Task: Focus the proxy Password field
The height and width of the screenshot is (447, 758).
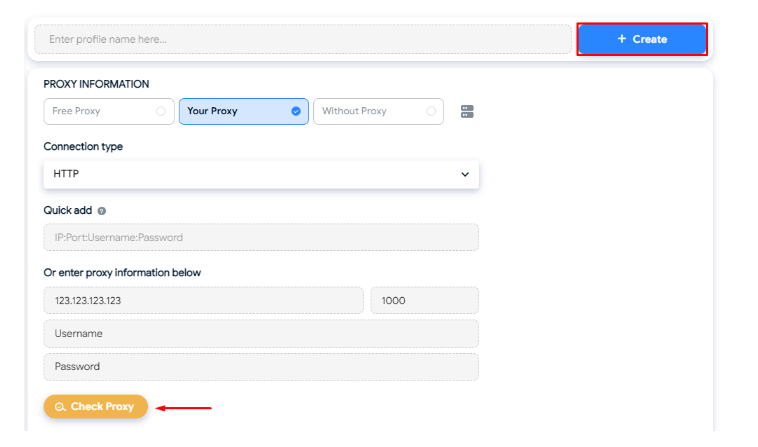Action: tap(260, 367)
